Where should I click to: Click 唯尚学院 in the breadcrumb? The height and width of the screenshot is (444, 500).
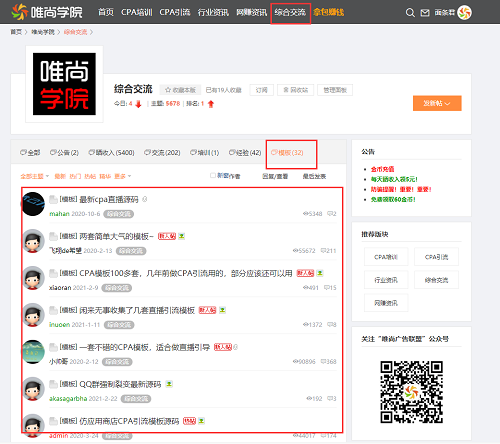point(43,32)
